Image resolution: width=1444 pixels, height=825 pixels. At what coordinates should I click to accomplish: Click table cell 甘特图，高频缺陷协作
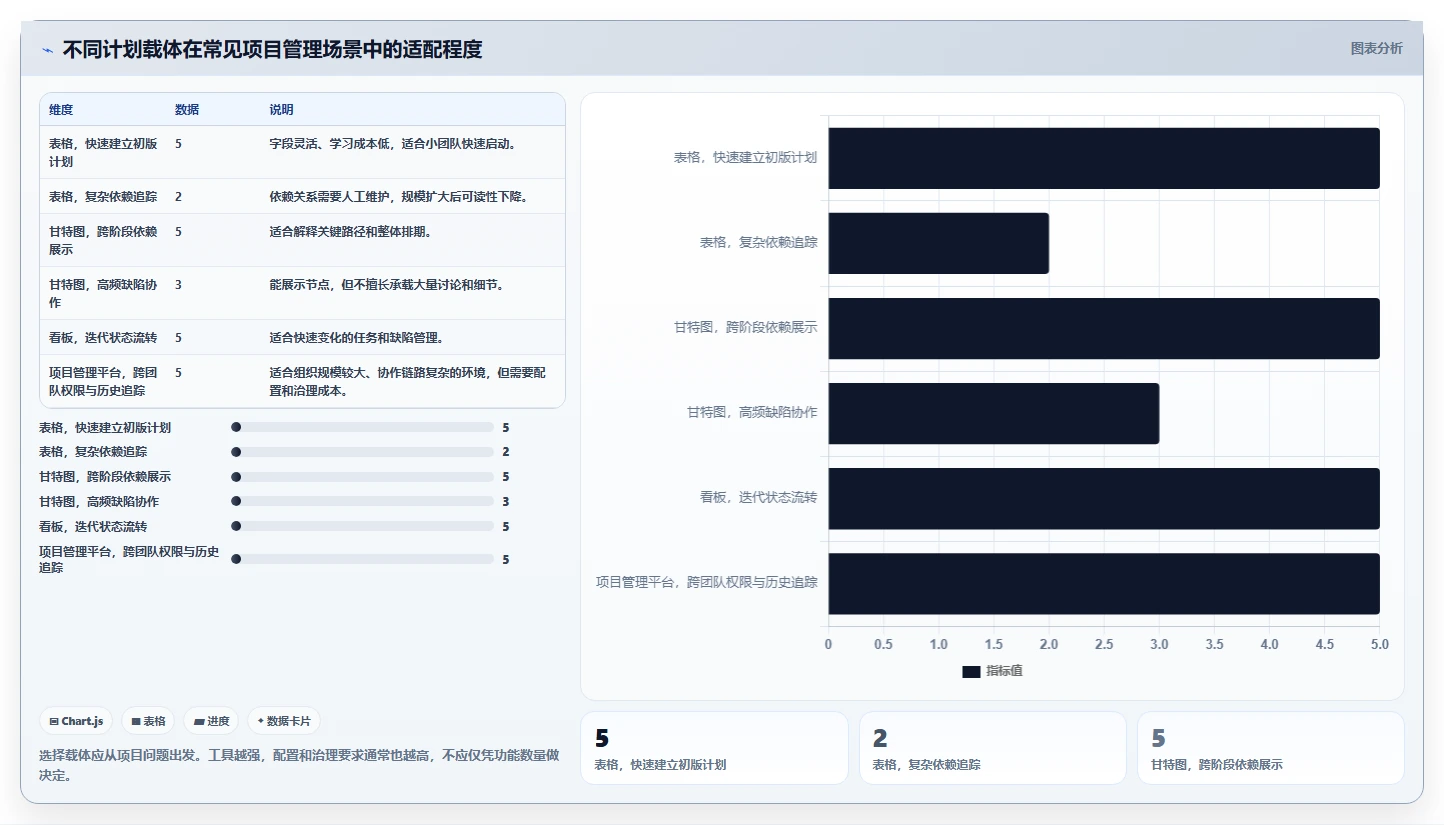(103, 293)
